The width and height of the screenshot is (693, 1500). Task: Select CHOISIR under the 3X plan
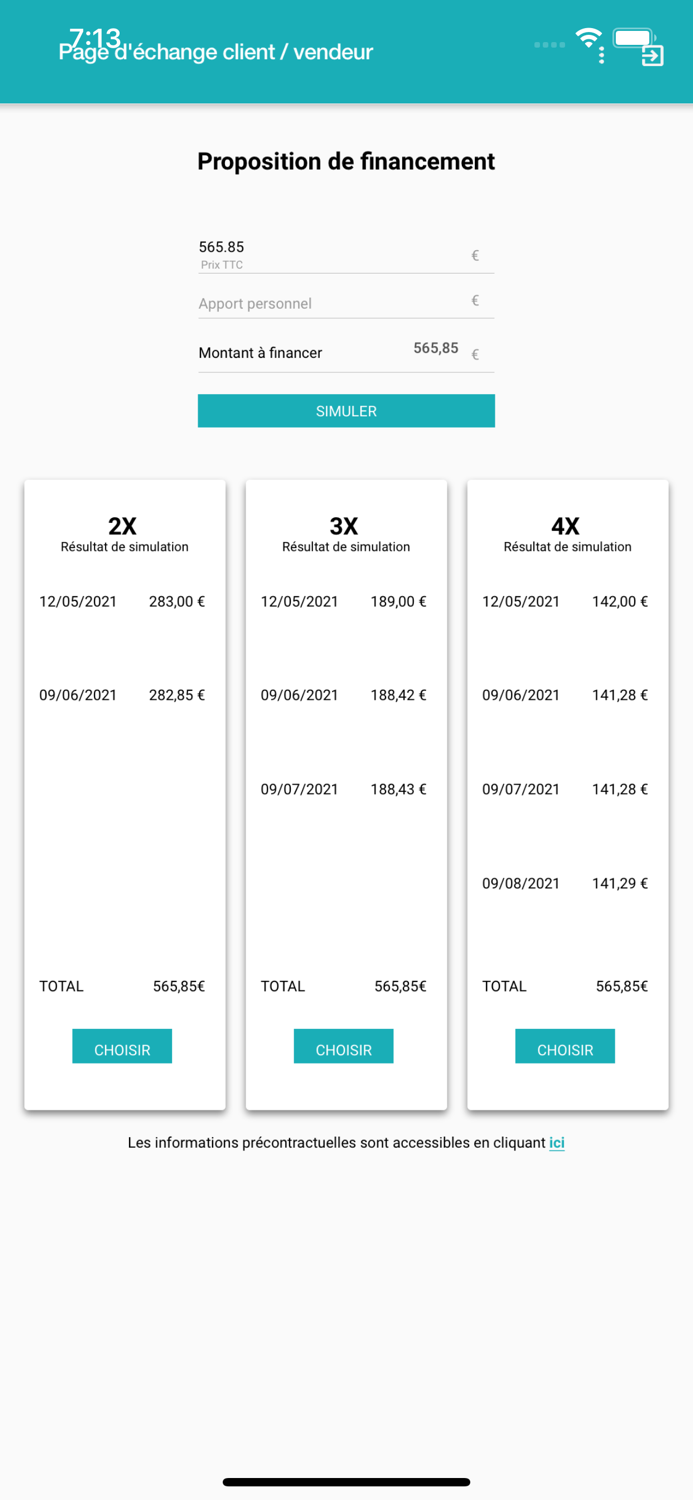click(343, 1046)
